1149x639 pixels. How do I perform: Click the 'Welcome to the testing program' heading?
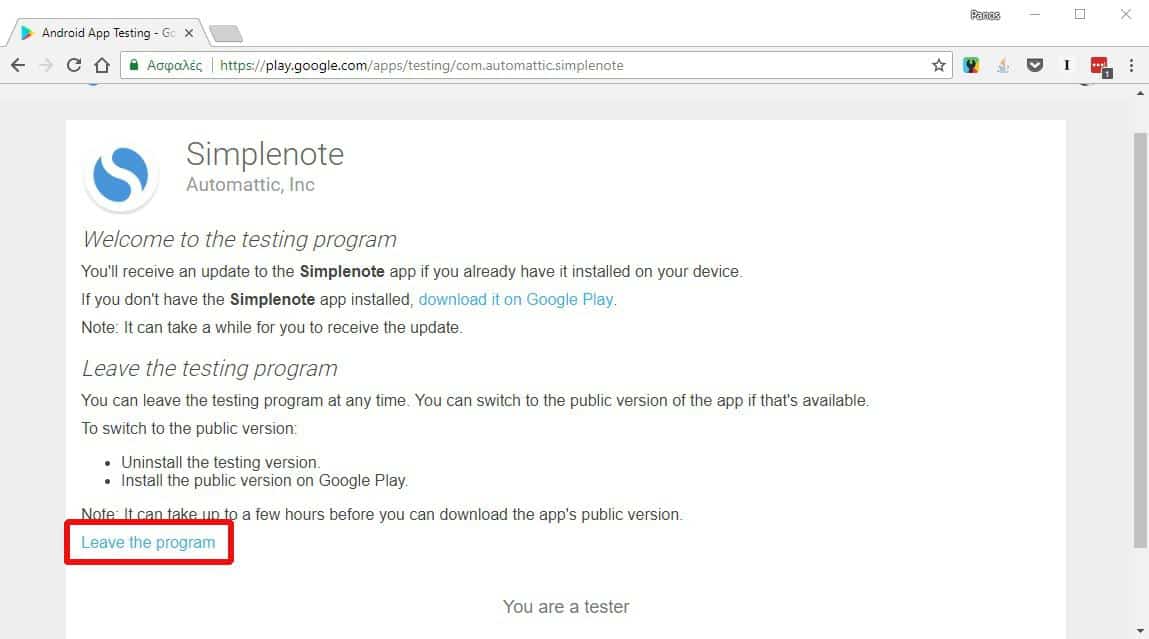coord(240,240)
